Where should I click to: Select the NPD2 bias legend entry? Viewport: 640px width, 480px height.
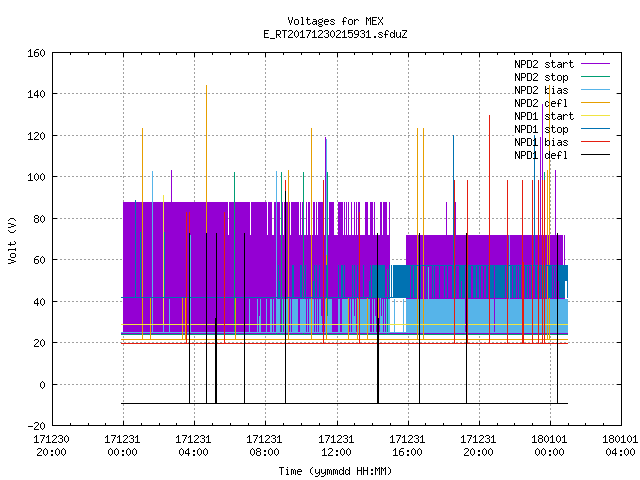point(541,90)
